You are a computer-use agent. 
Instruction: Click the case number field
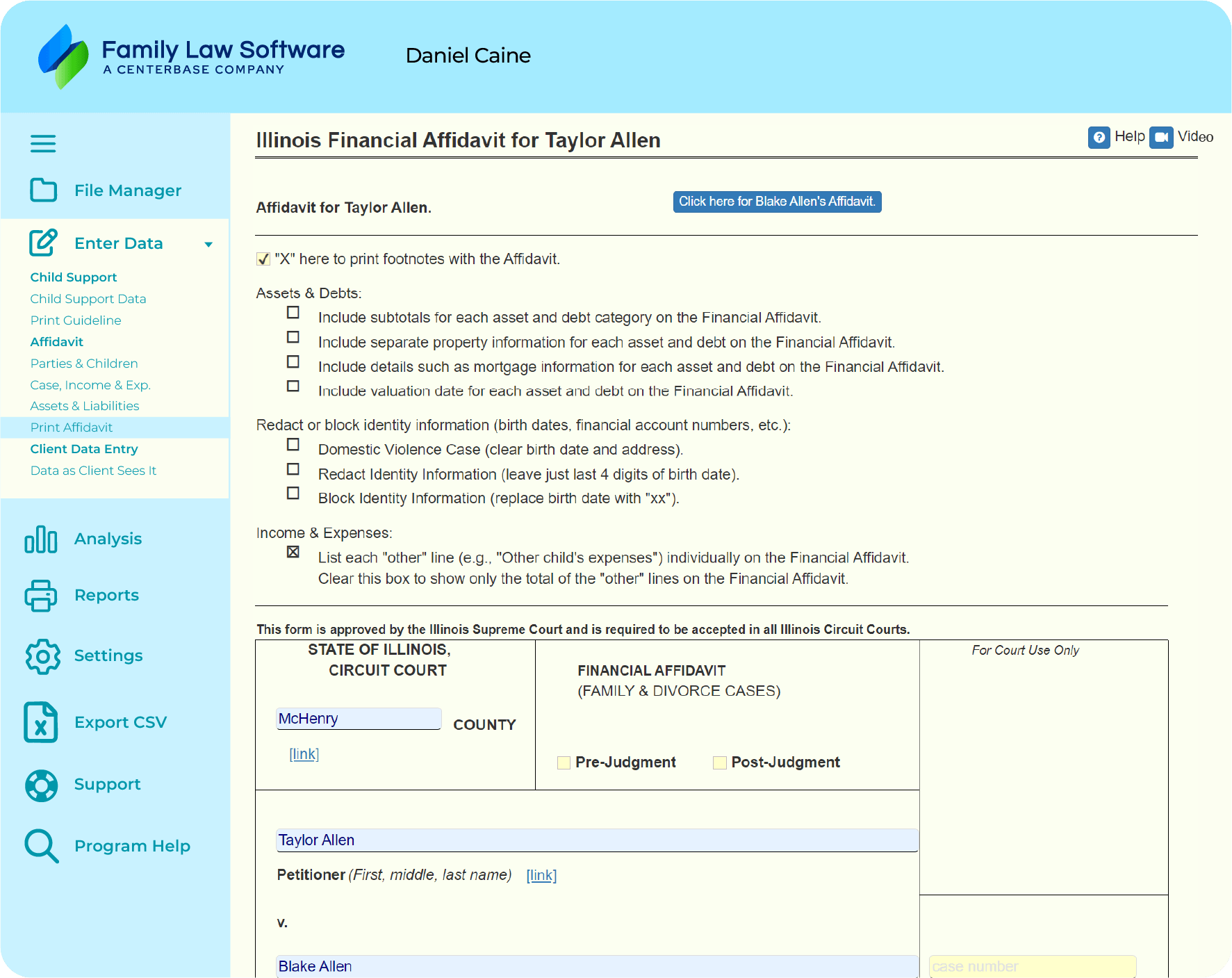point(1032,966)
